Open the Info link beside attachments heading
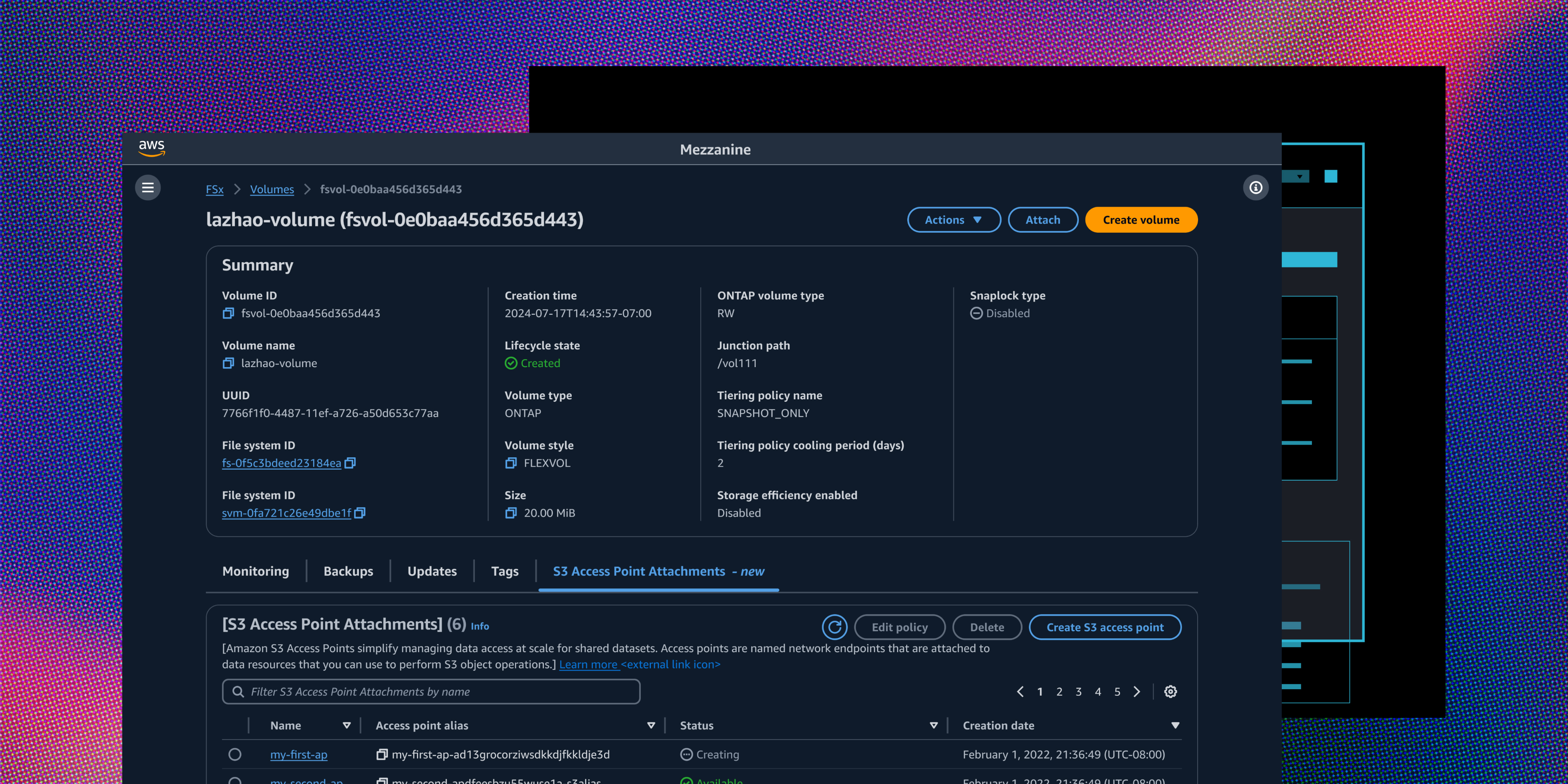This screenshot has width=1568, height=784. tap(480, 626)
